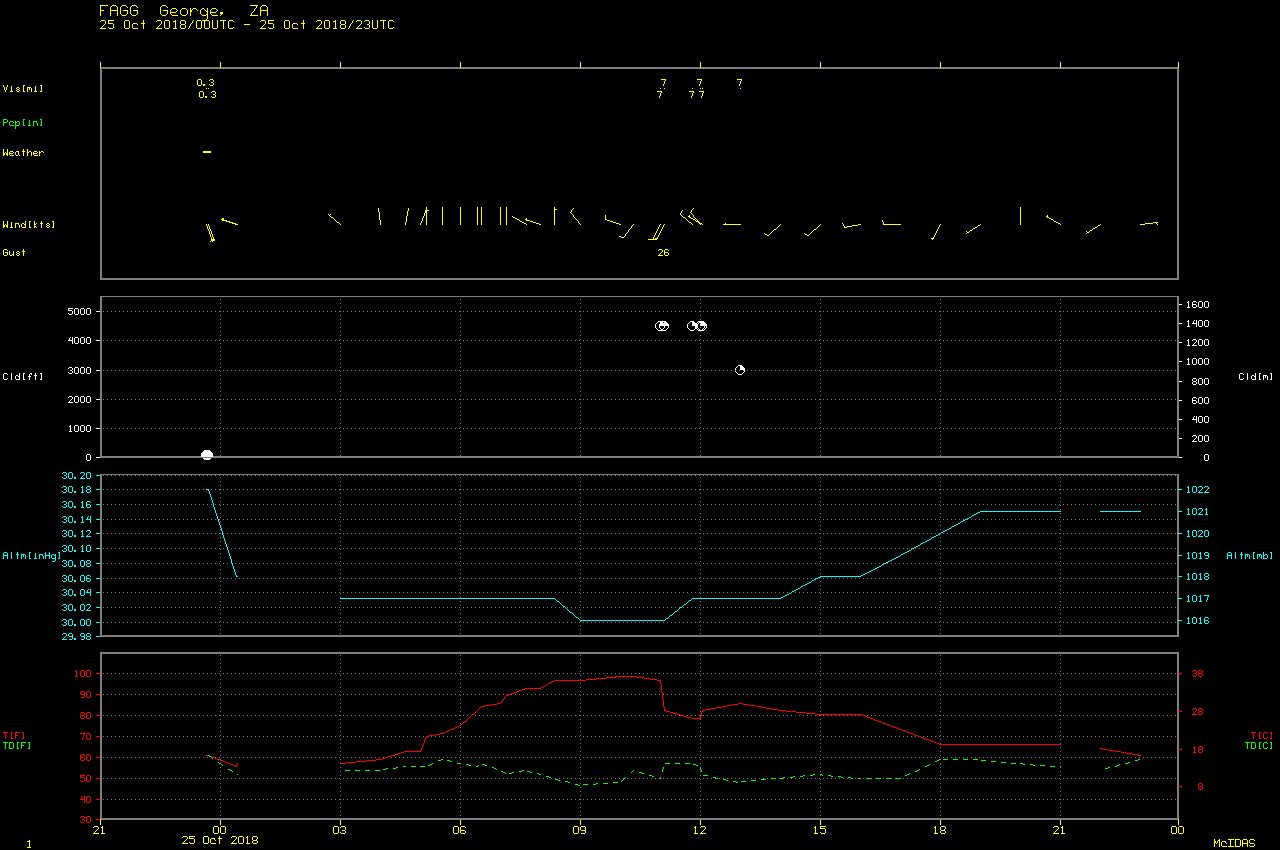The width and height of the screenshot is (1280, 850).
Task: Click the 'Cld[m]' axis label
Action: tap(1254, 377)
